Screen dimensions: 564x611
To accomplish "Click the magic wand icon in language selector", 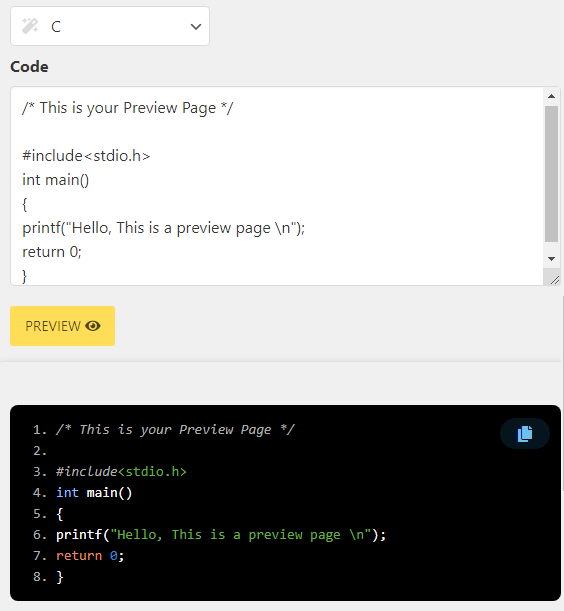I will pyautogui.click(x=30, y=26).
